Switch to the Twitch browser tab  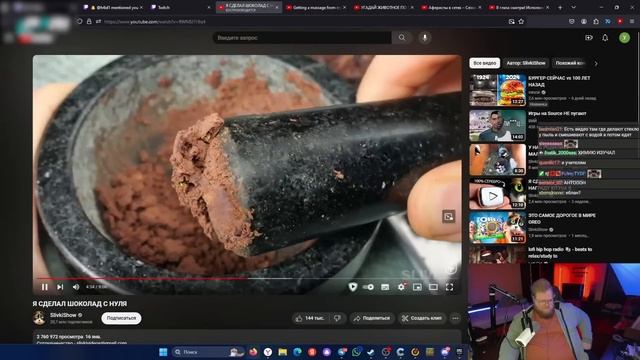(180, 7)
